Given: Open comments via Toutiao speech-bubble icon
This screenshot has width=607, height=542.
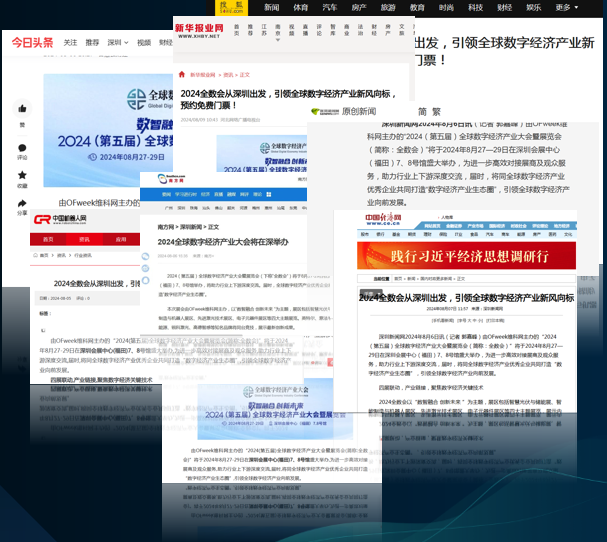Looking at the screenshot, I should (22, 148).
